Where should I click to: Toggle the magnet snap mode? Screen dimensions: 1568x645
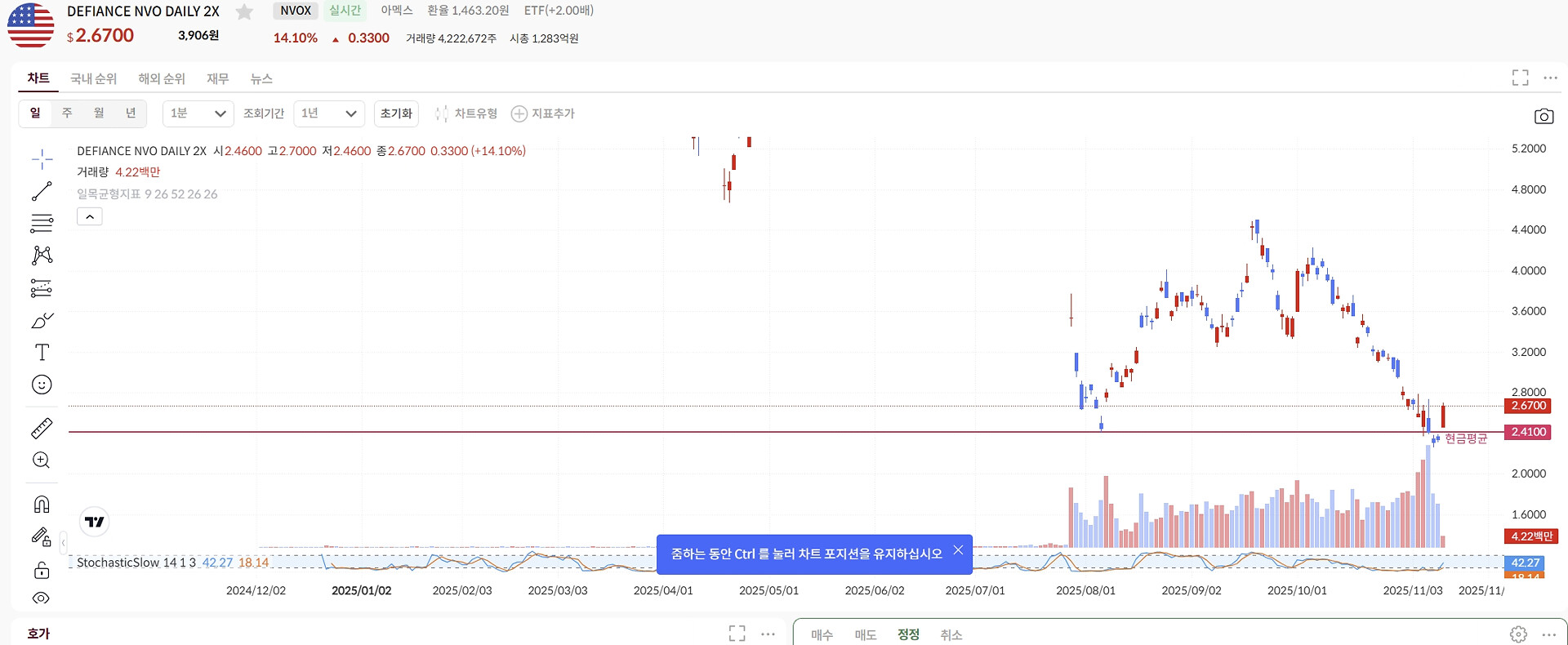42,504
